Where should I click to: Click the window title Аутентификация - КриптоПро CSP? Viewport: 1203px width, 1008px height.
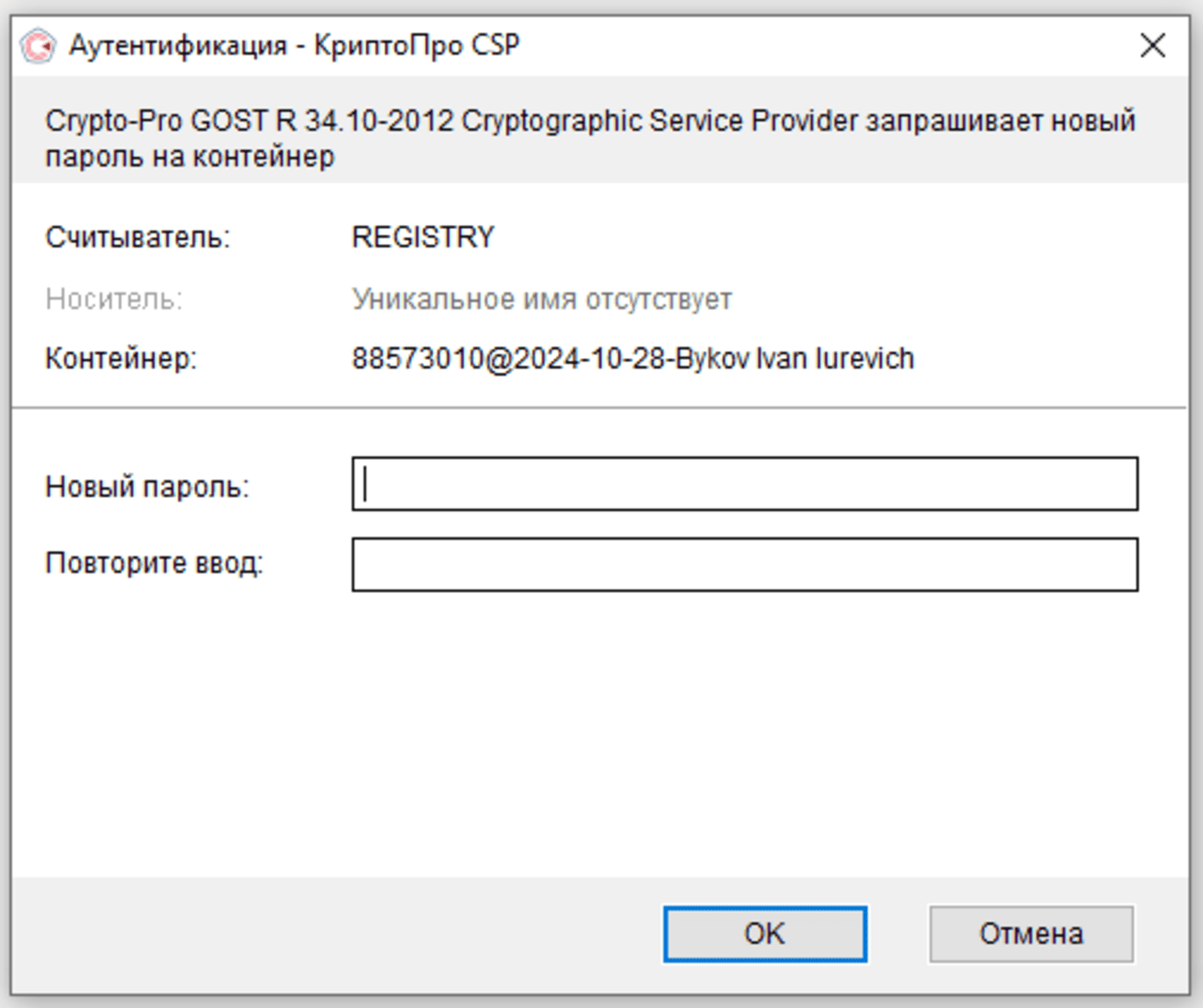294,45
